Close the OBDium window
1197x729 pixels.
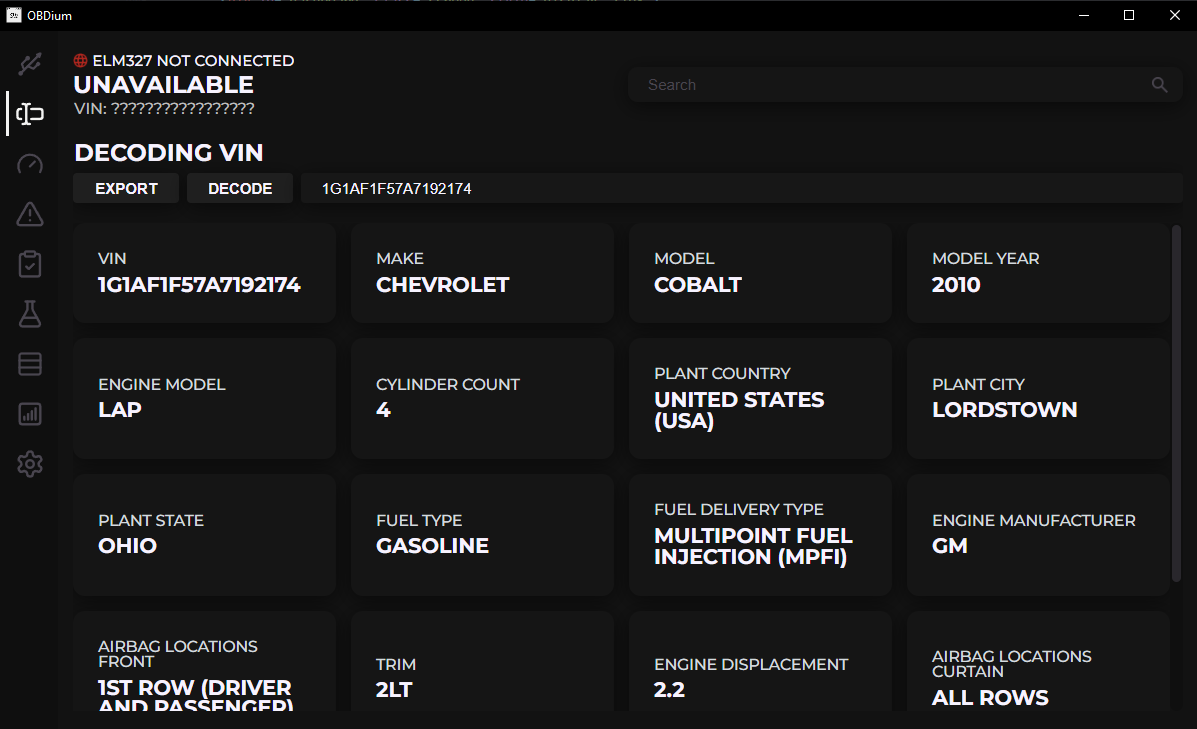1175,15
